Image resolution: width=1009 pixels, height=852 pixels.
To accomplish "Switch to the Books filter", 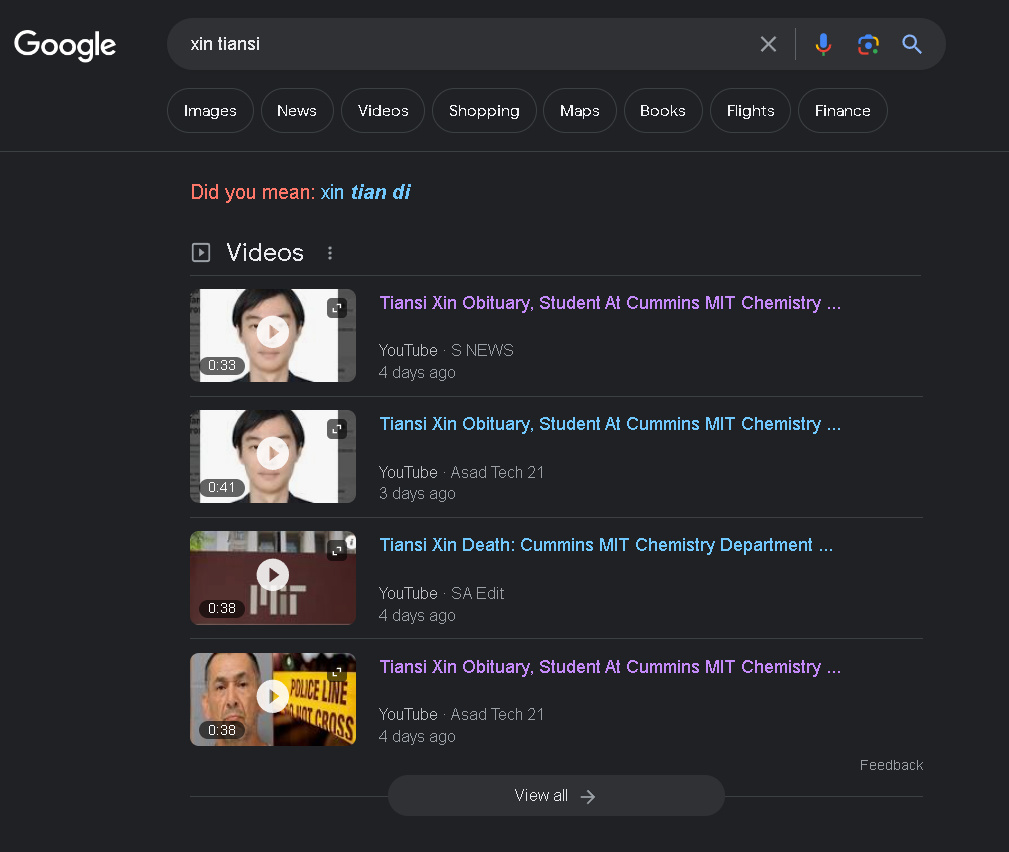I will point(663,111).
